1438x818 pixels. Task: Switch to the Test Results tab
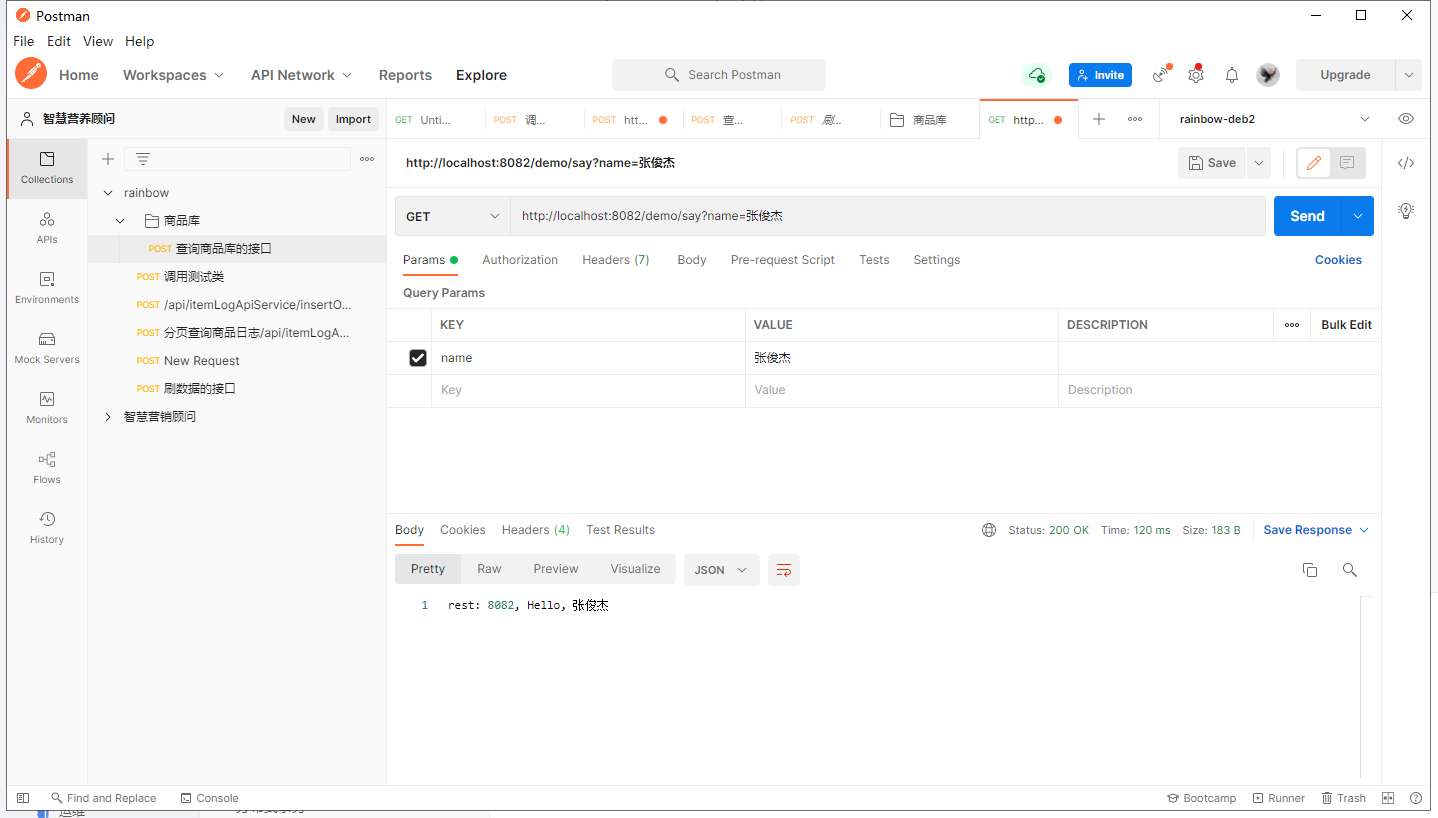(620, 530)
